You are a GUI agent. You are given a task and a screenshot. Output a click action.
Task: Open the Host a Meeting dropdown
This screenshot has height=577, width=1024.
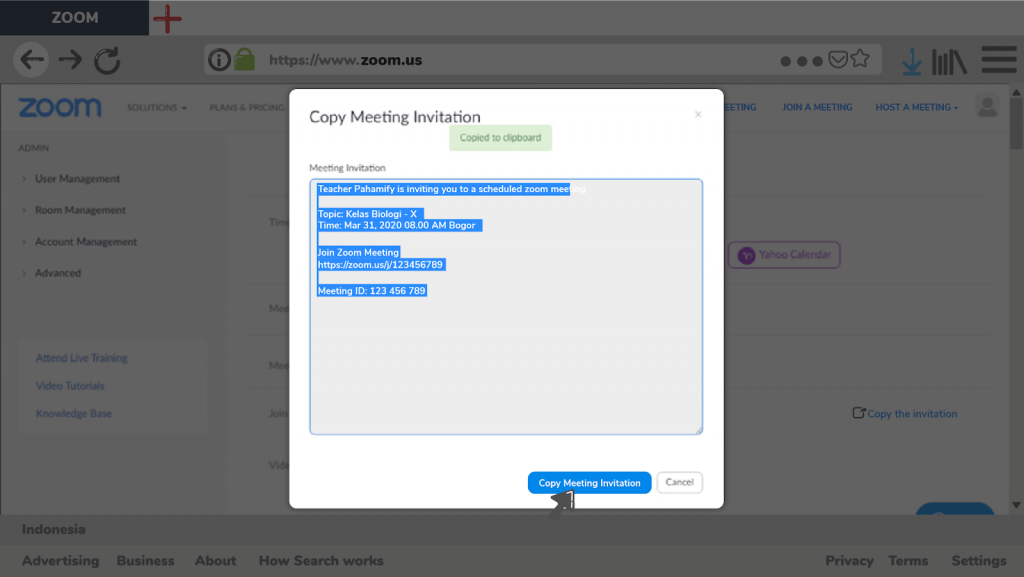pyautogui.click(x=916, y=107)
